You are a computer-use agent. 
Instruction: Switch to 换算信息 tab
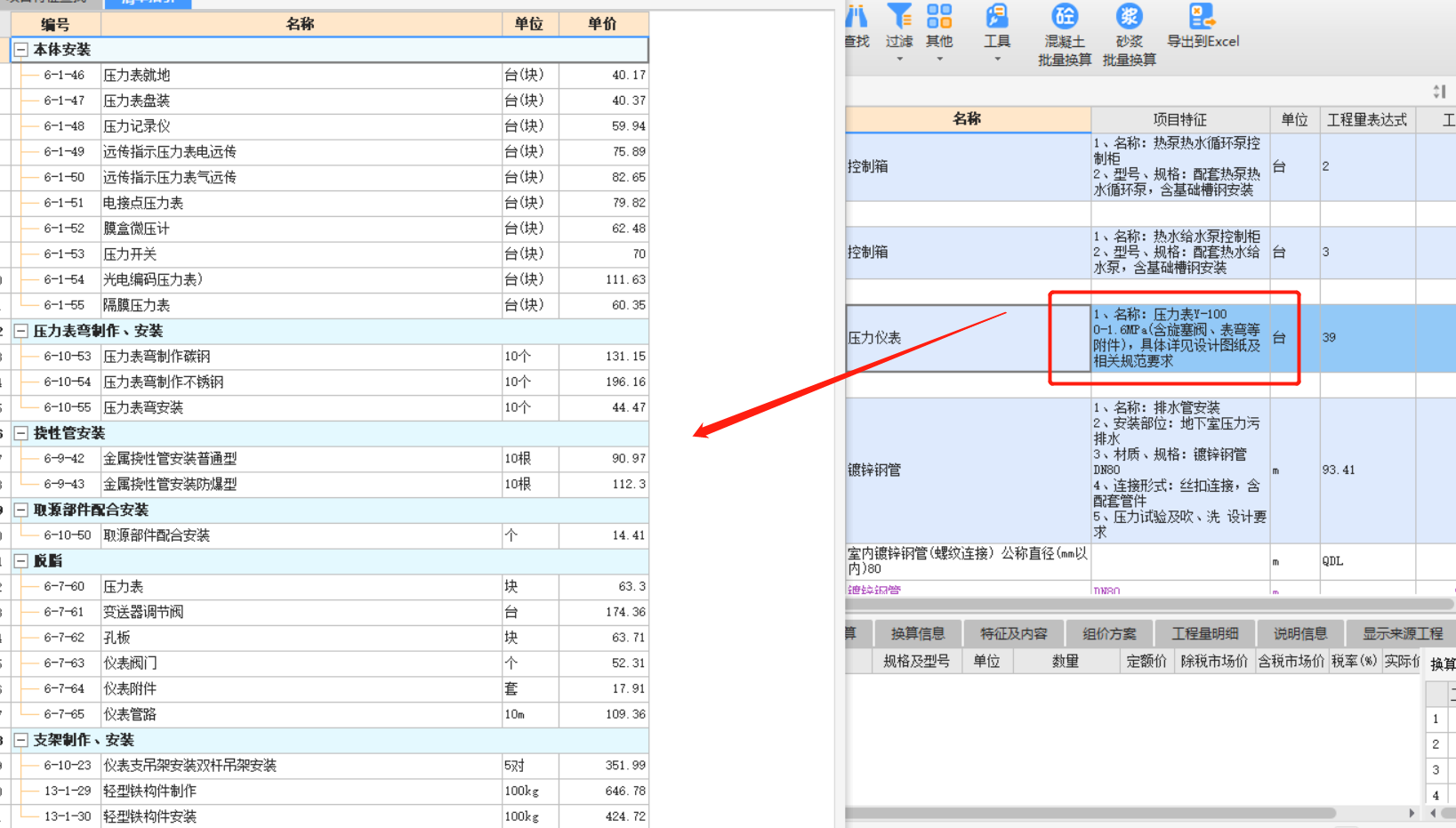pyautogui.click(x=918, y=633)
